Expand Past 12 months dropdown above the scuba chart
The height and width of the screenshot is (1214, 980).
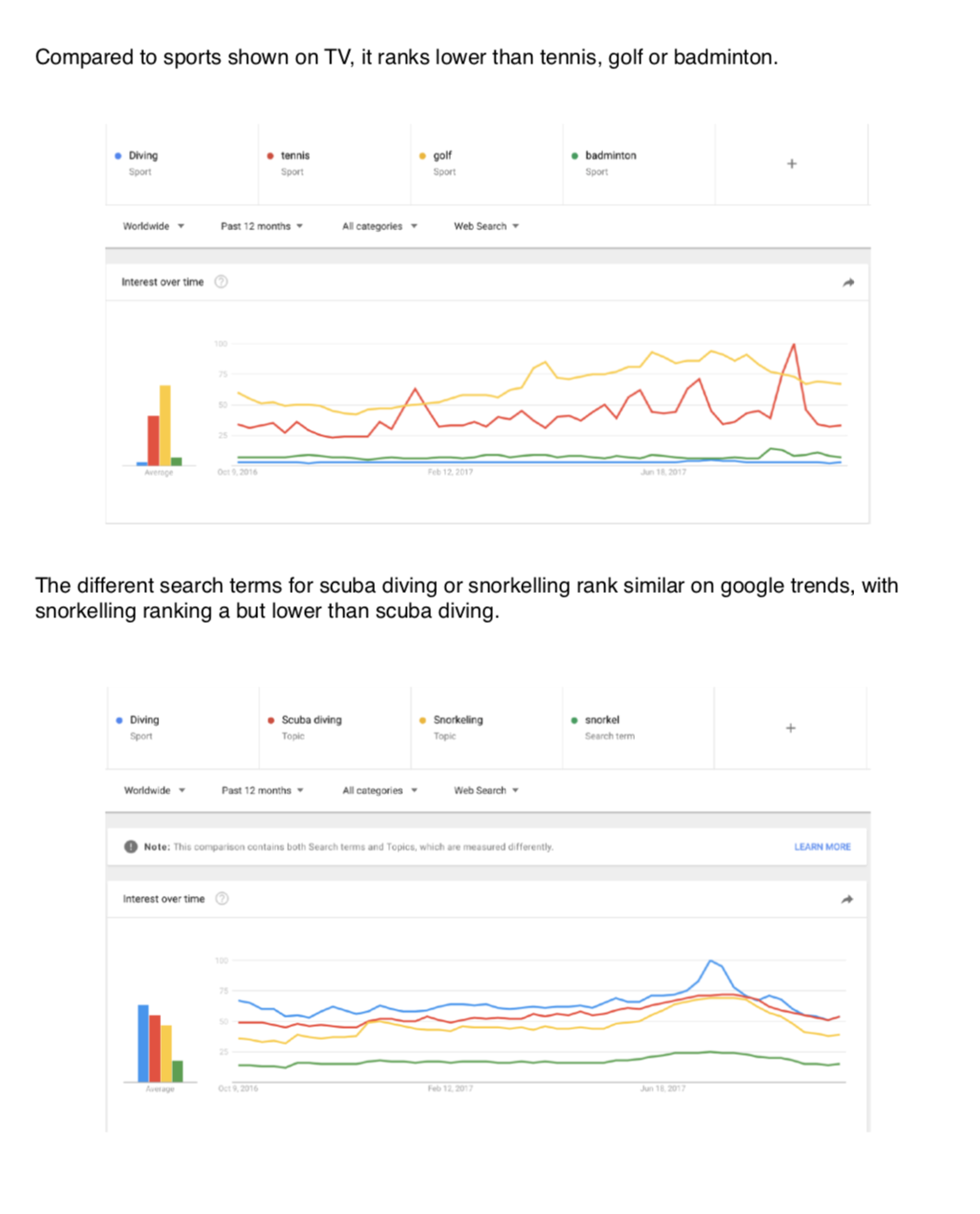(262, 790)
